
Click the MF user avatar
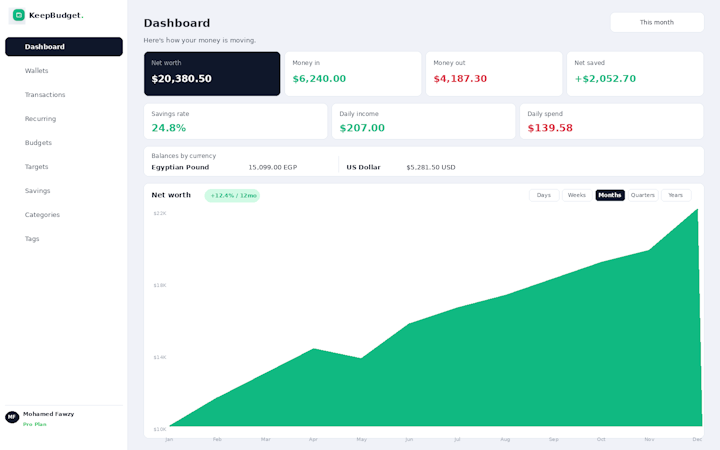tap(12, 417)
